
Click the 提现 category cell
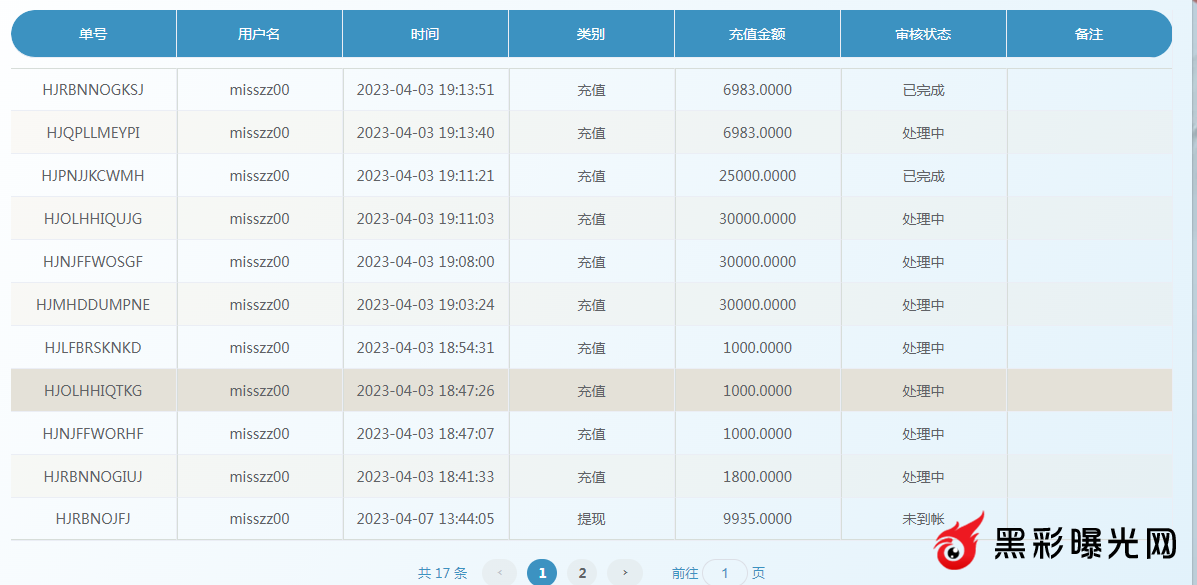[x=591, y=519]
